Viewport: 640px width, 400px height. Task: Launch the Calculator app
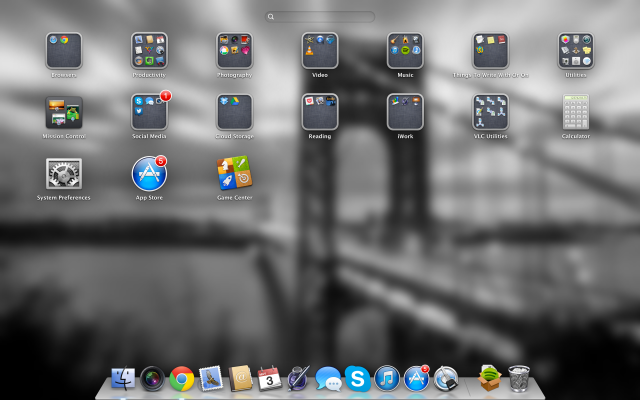tap(576, 112)
